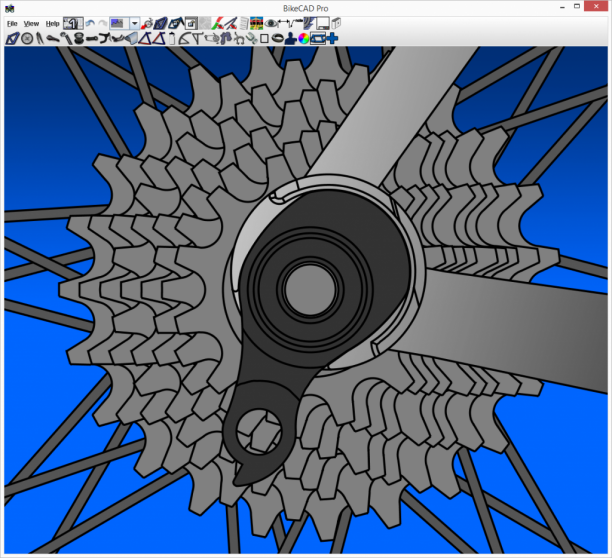Image resolution: width=612 pixels, height=558 pixels.
Task: Open the File menu
Action: [x=12, y=24]
